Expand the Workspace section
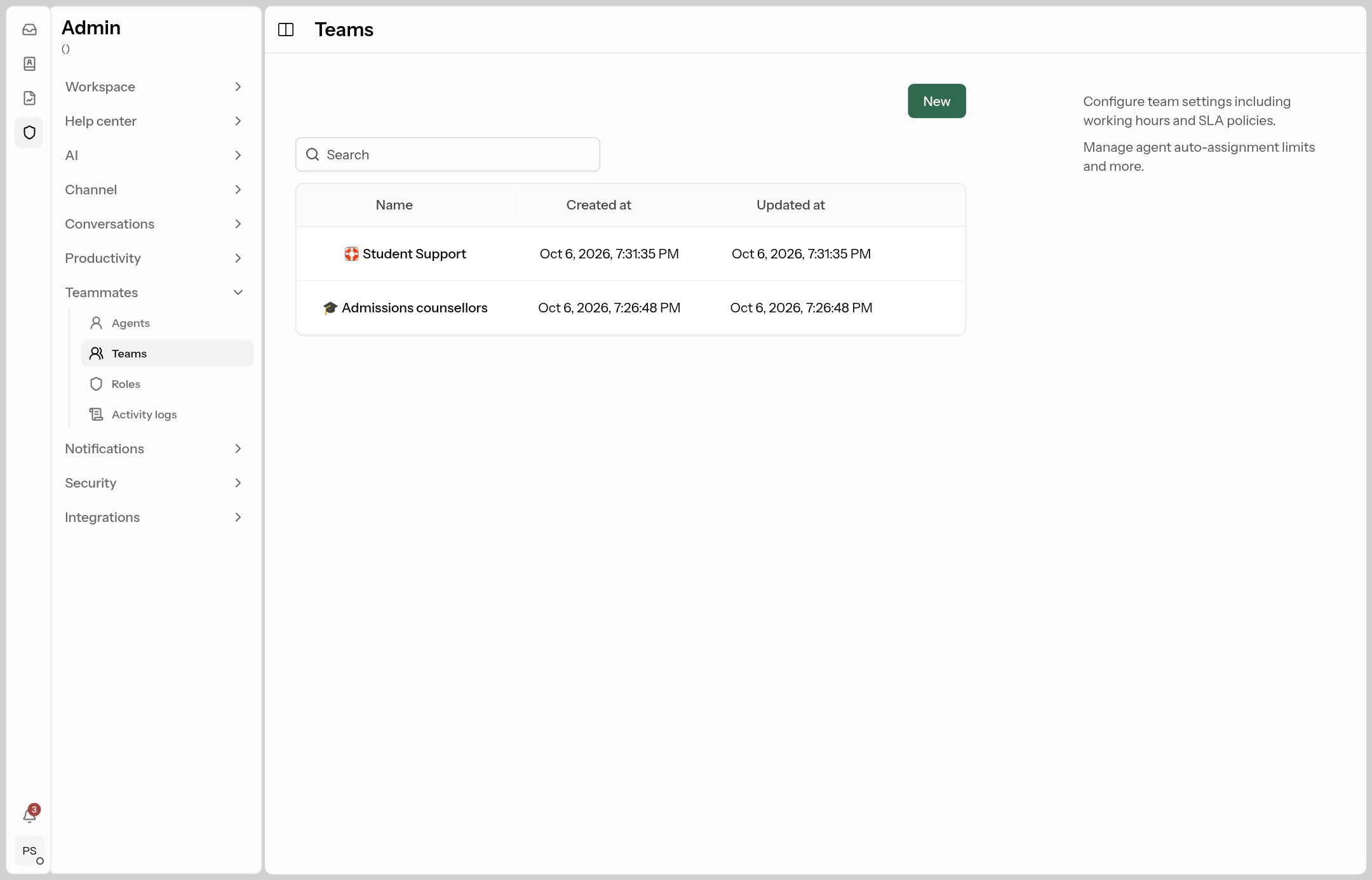 pos(154,87)
